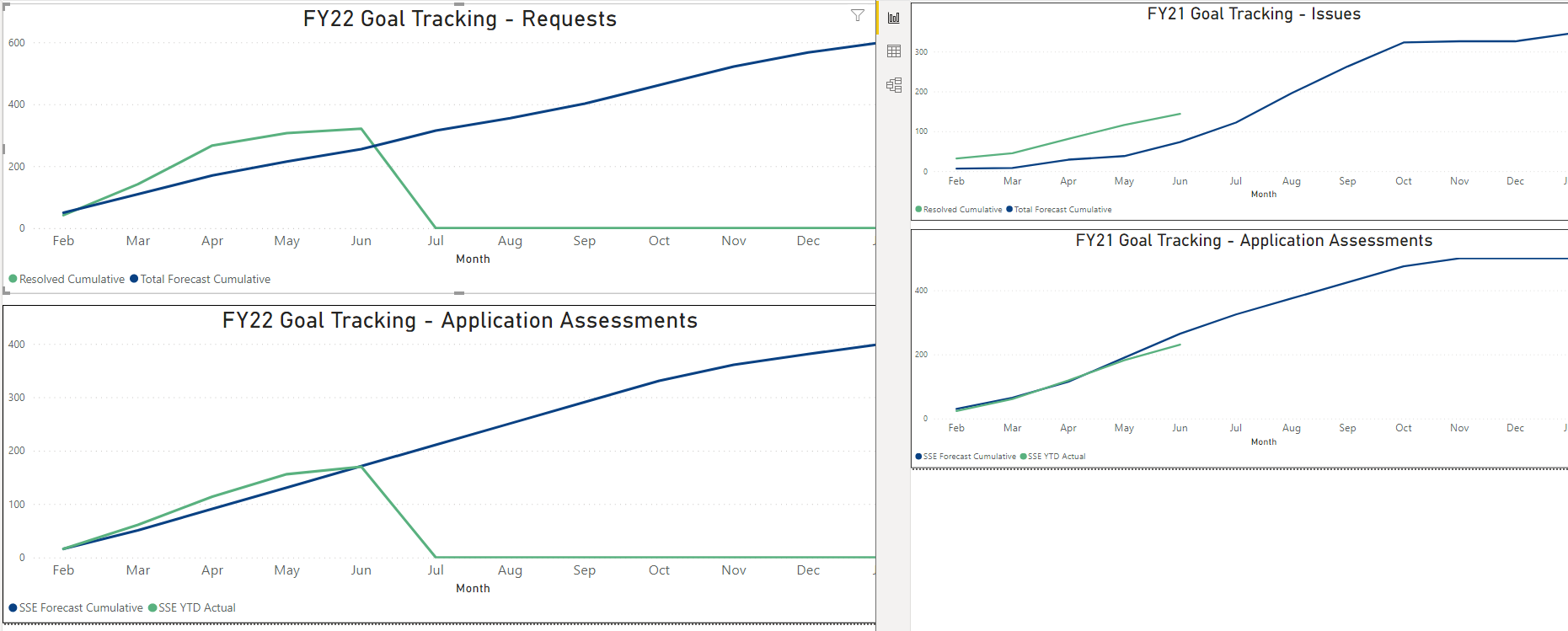Click the Month axis title in FY22 Assessments
This screenshot has height=631, width=1568.
[x=473, y=588]
